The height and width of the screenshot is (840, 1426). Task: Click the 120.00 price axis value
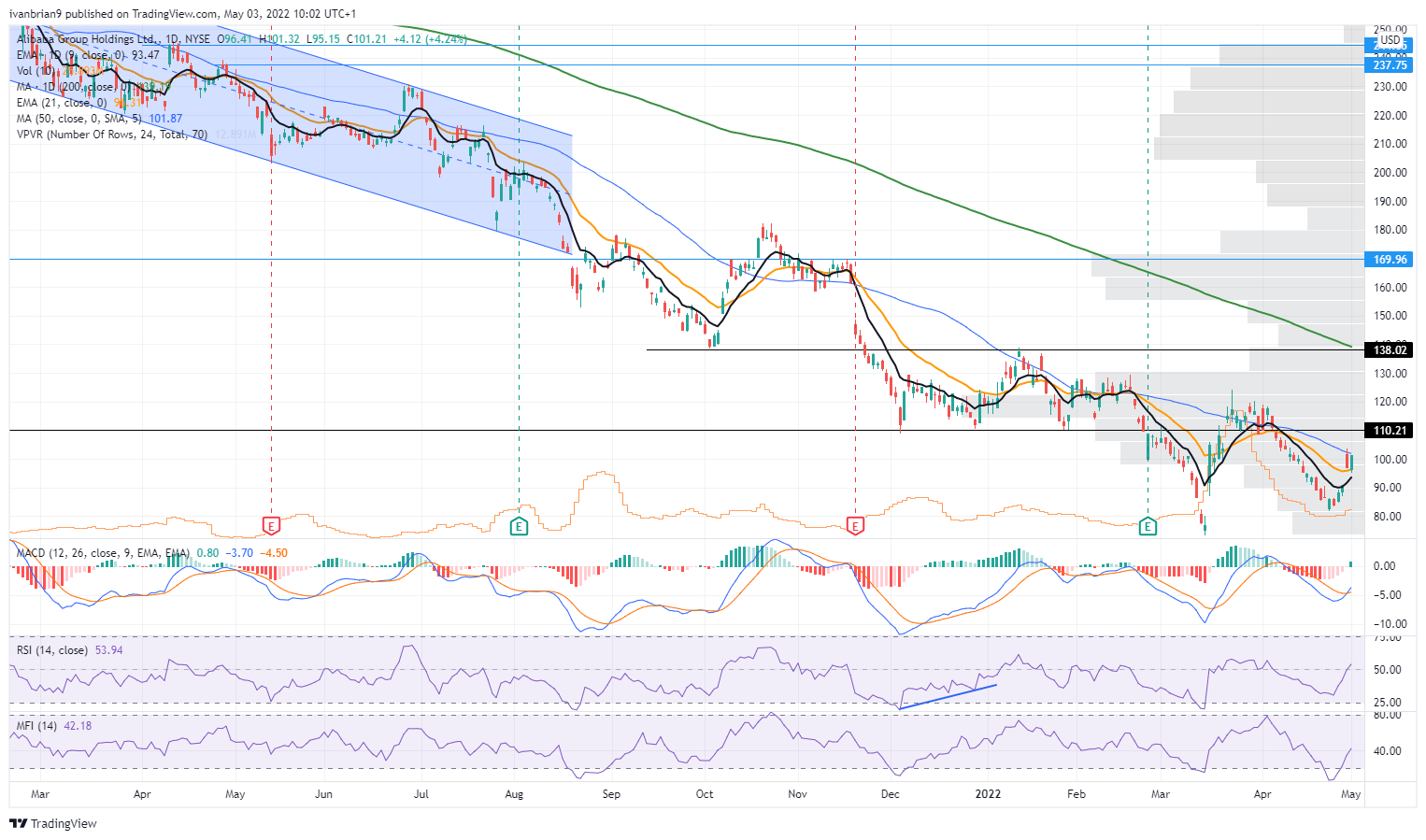(x=1390, y=402)
